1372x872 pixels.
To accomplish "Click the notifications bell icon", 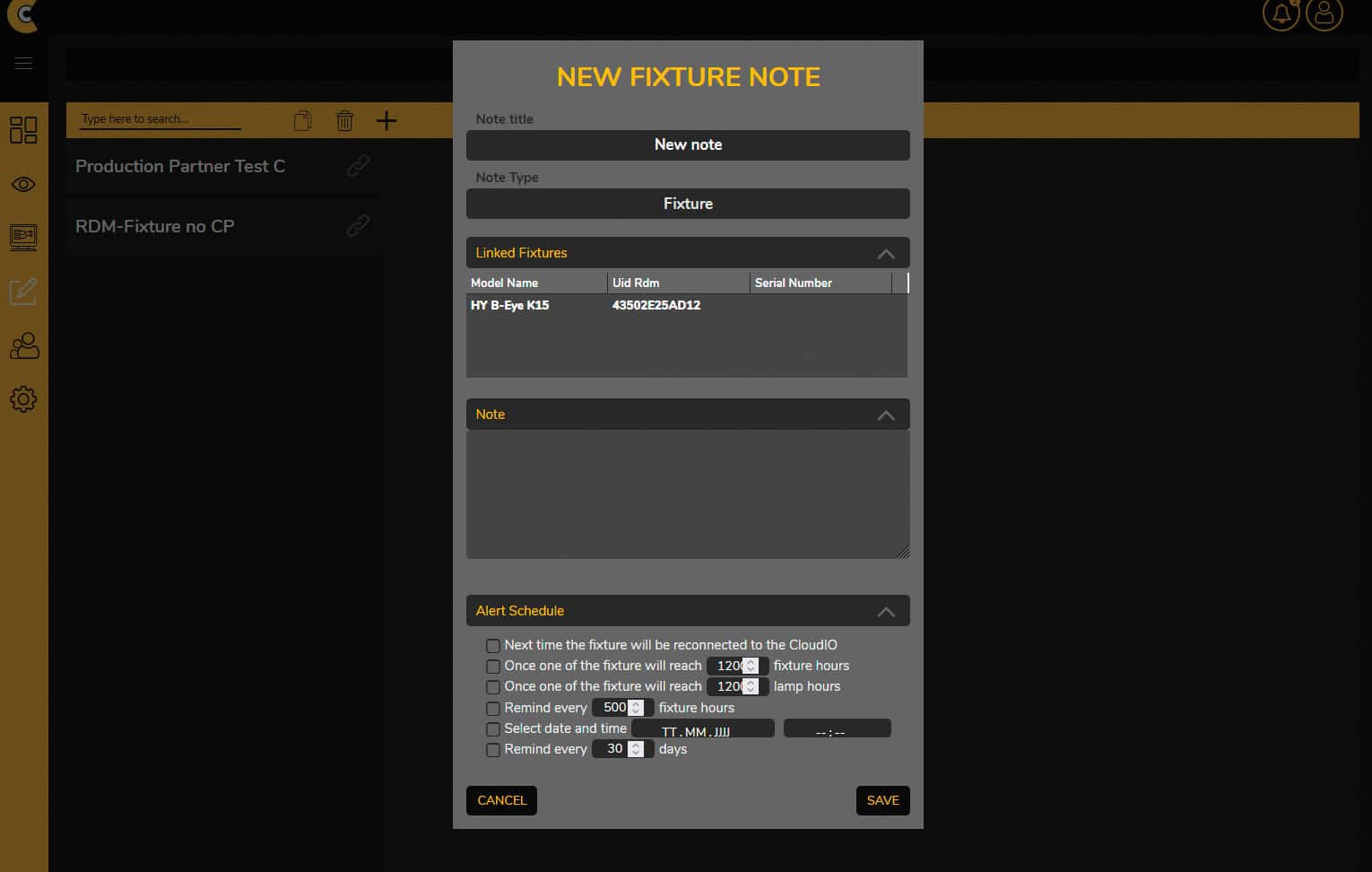I will click(1281, 14).
